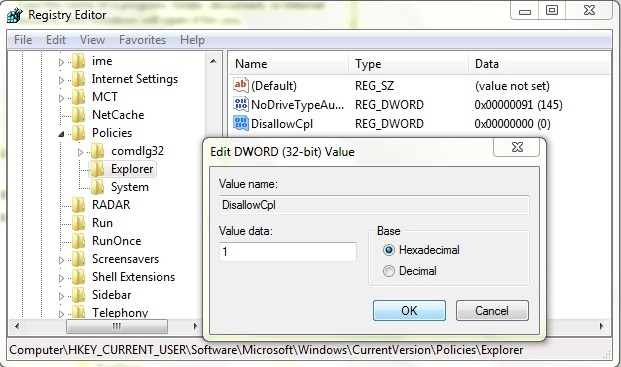Collapse the Policies tree node
This screenshot has height=367, width=621.
click(61, 134)
